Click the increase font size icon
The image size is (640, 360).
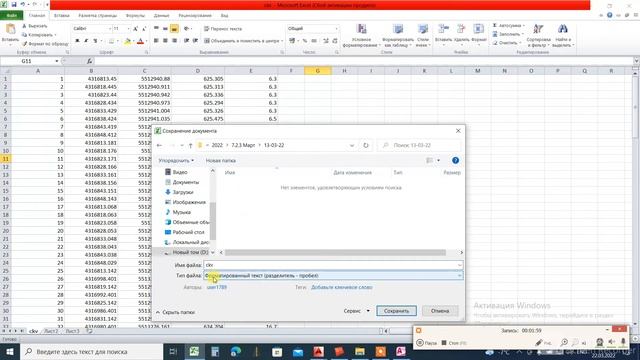coord(136,29)
